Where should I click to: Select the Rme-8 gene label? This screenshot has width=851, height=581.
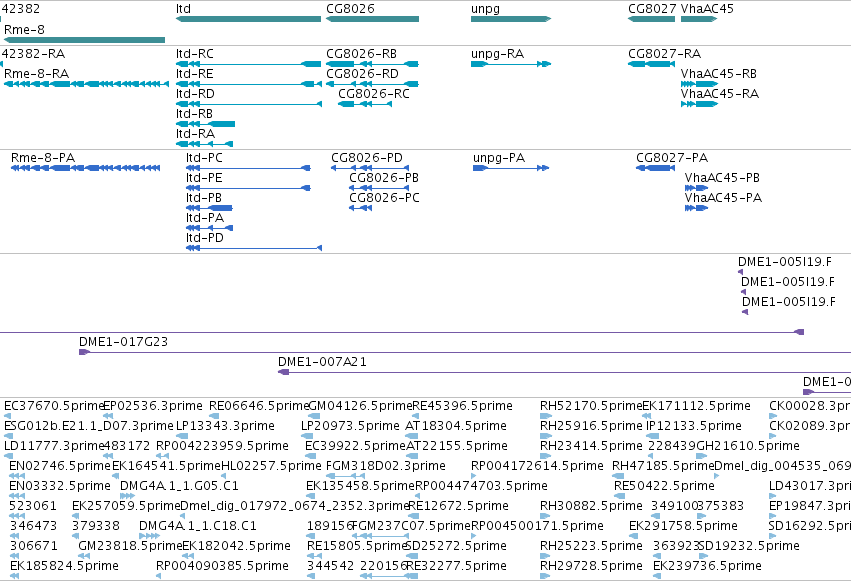tap(24, 30)
